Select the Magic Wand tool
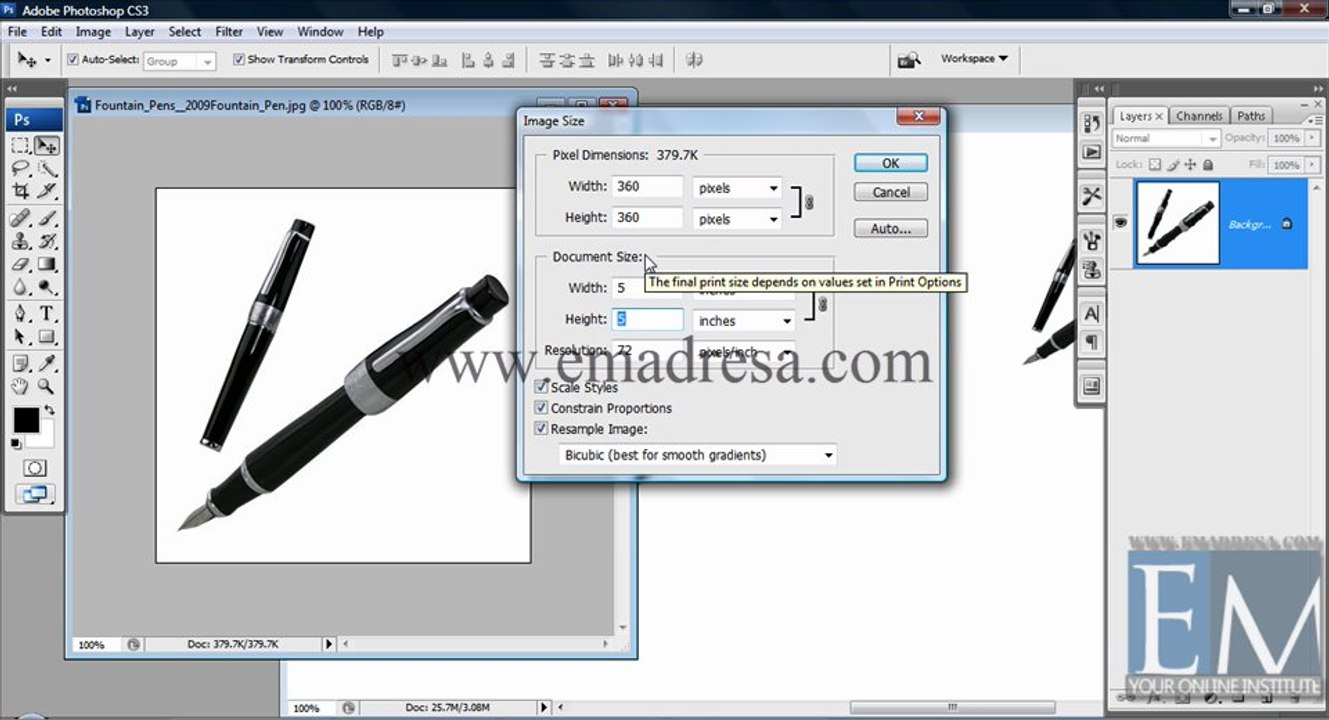Screen dimensions: 1329x720 click(47, 168)
